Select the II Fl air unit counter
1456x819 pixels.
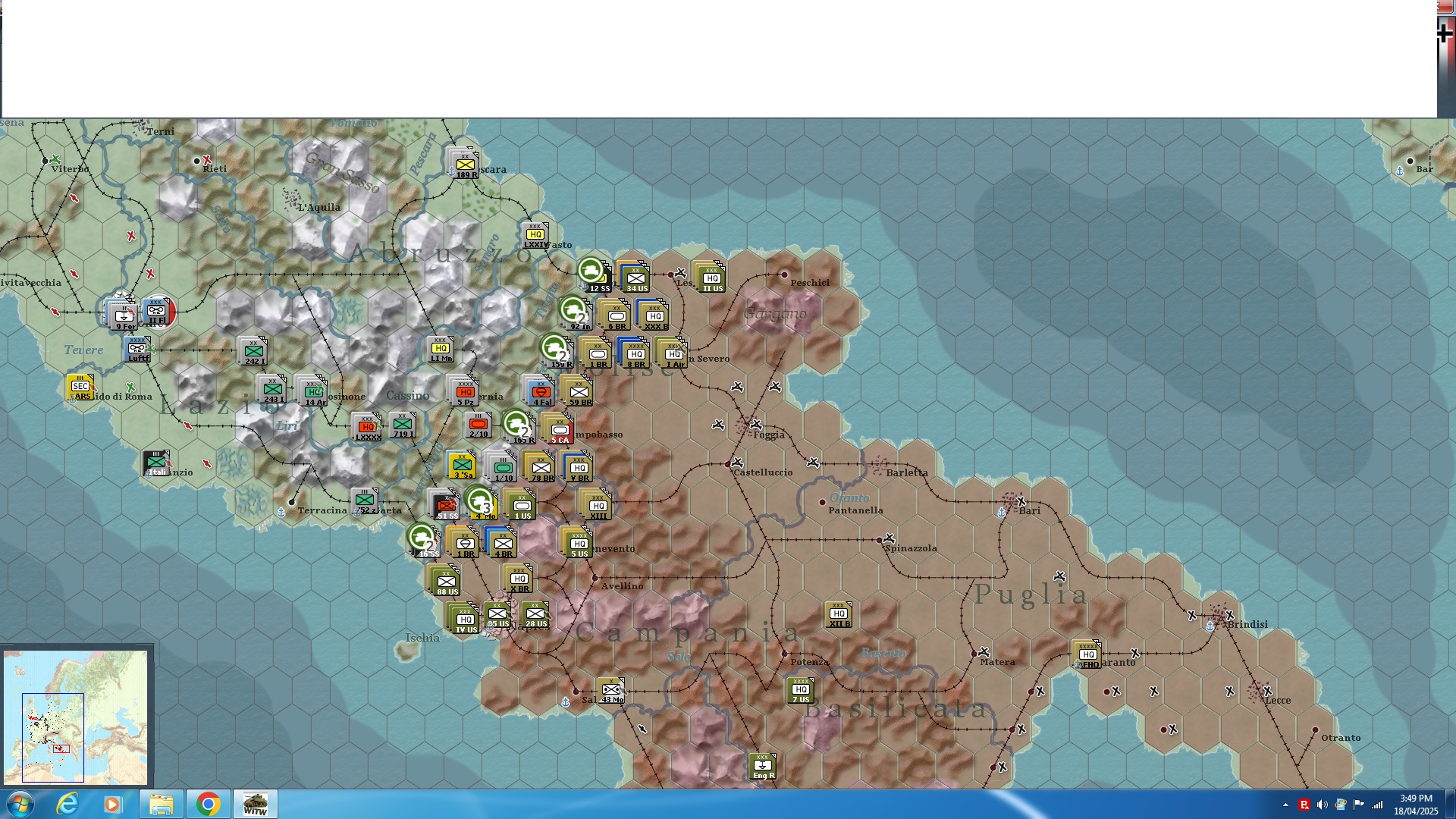point(158,312)
